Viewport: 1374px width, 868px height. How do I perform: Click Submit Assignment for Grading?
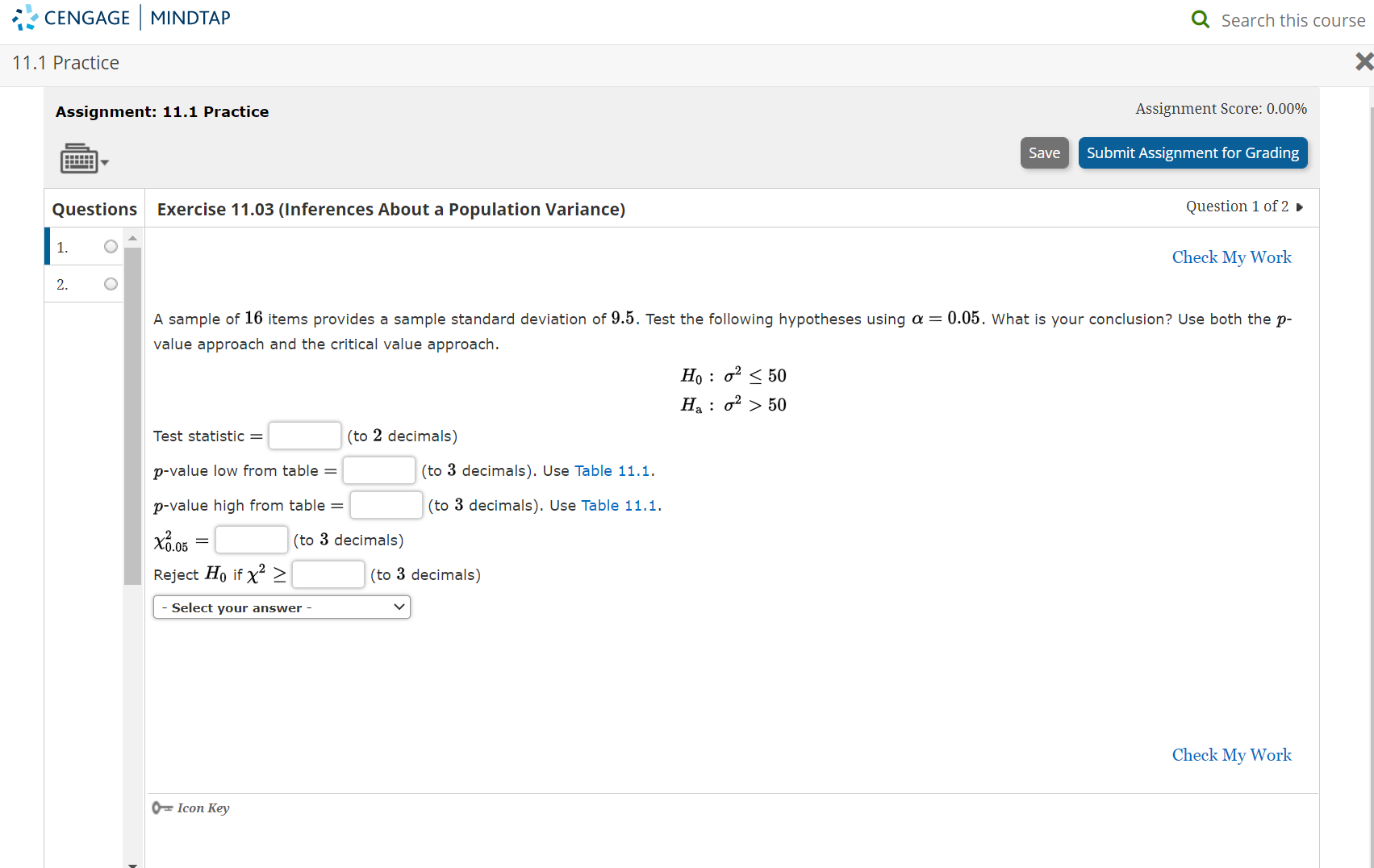1192,152
